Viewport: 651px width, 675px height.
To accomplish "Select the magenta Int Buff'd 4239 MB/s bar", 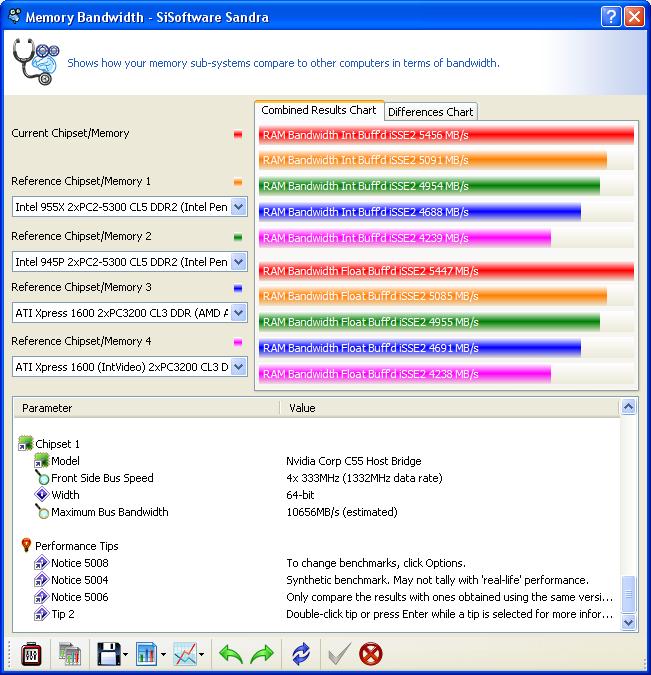I will [405, 238].
